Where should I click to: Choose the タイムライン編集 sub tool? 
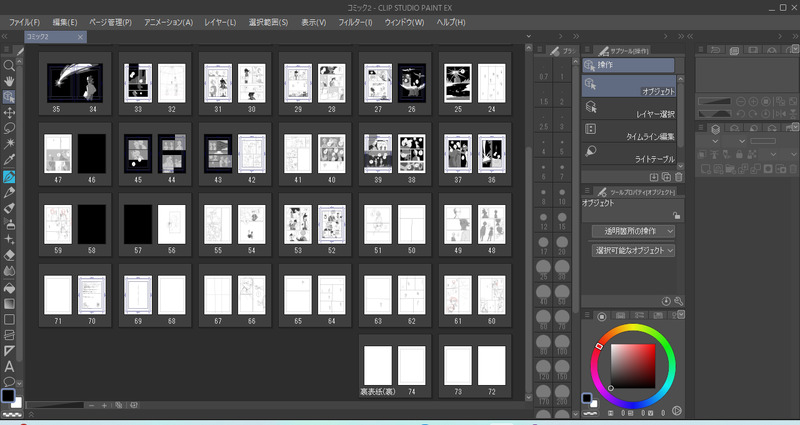(x=629, y=131)
